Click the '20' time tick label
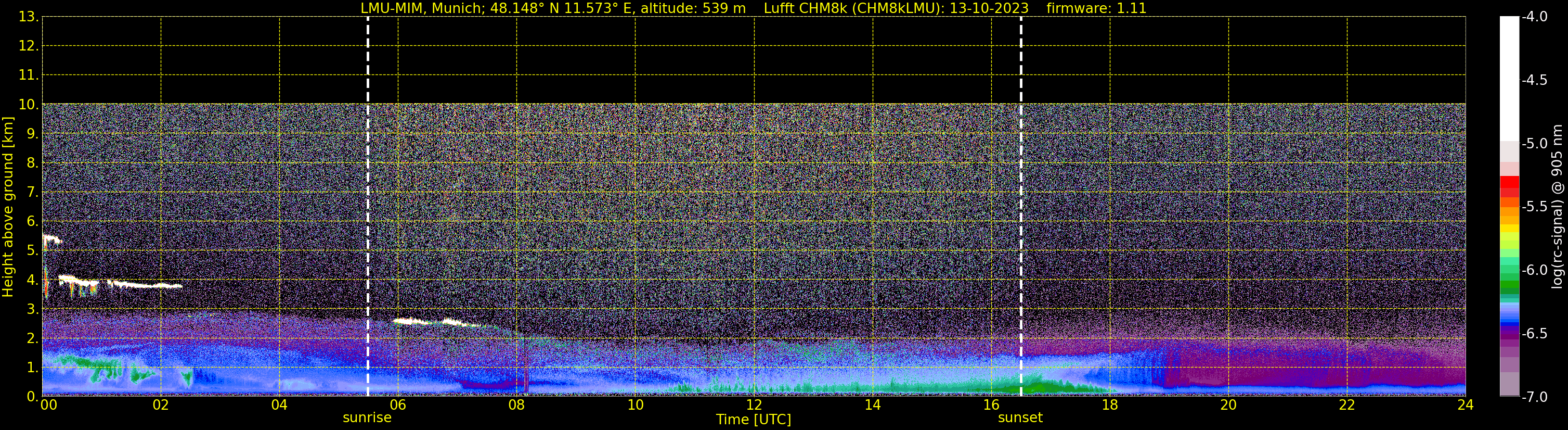1568x430 pixels. coord(1228,405)
